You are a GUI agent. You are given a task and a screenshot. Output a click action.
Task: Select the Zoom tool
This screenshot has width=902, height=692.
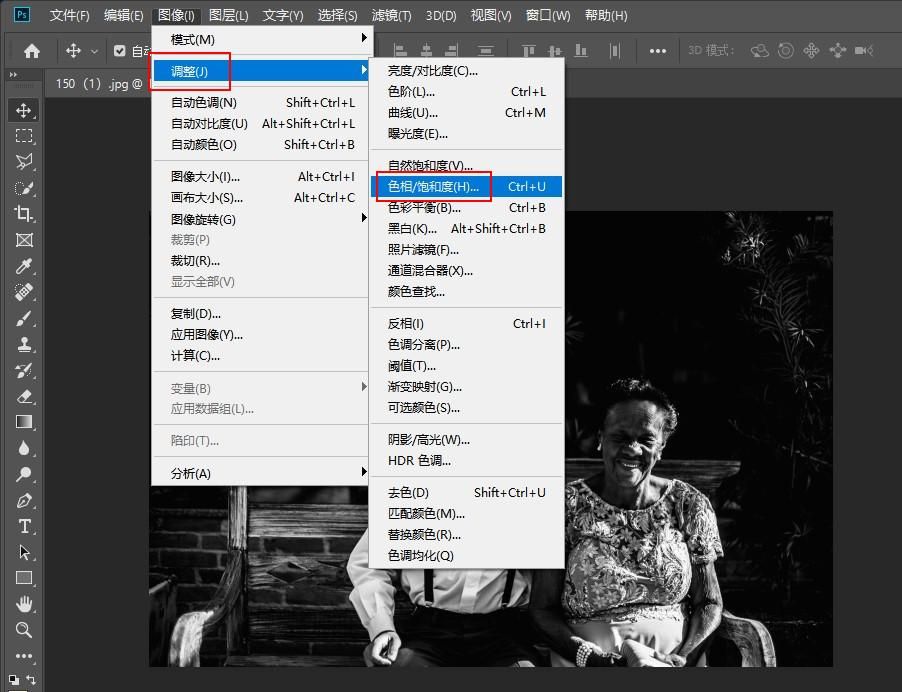tap(24, 630)
